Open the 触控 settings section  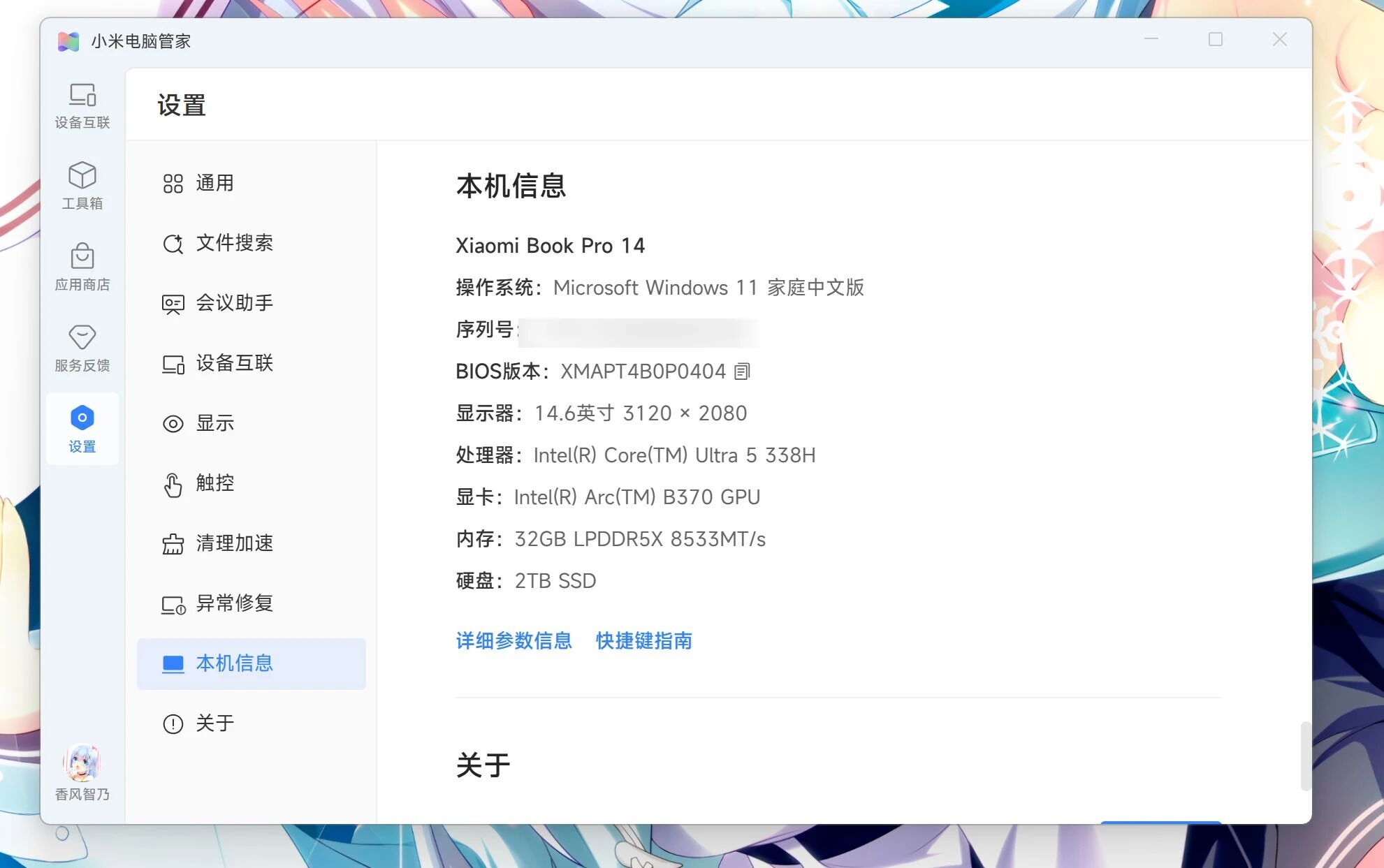coord(214,483)
